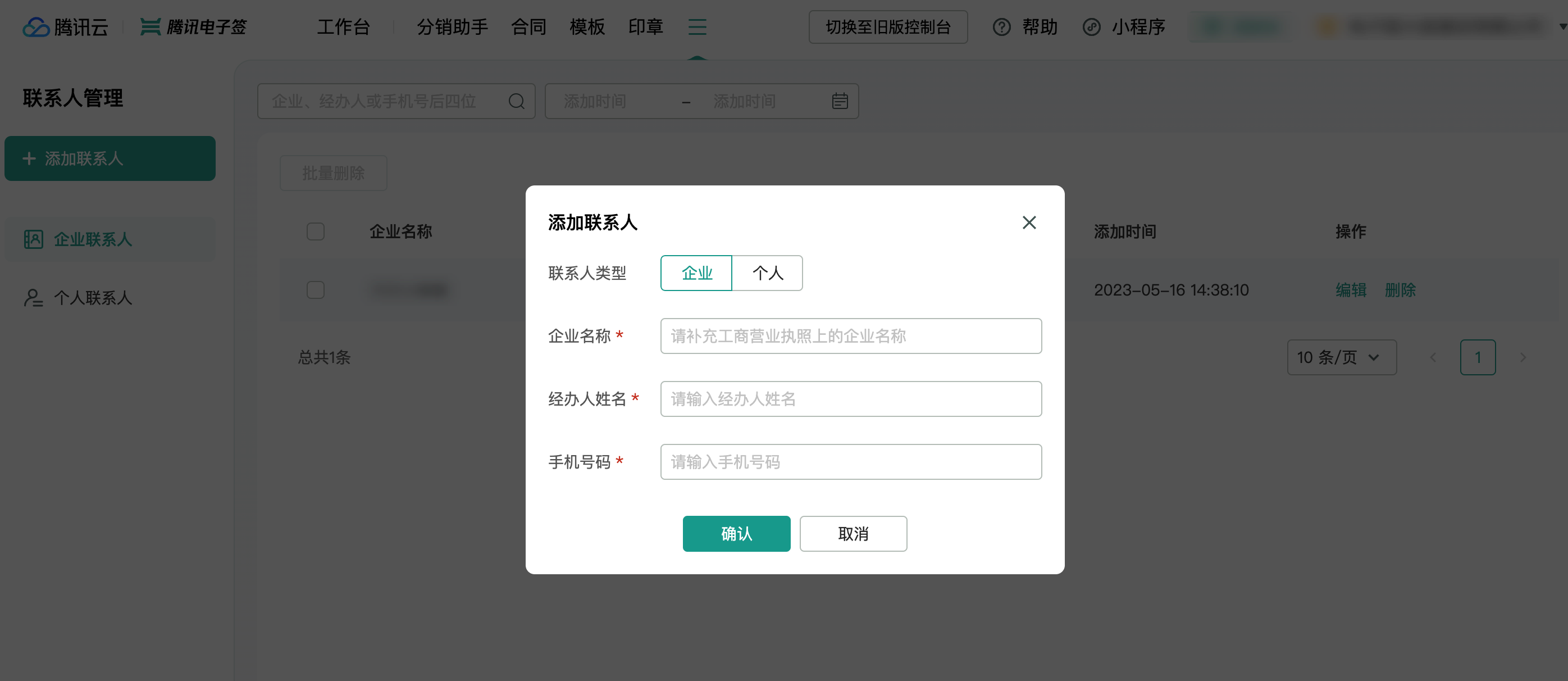Select 企业 contact type
Image resolution: width=1568 pixels, height=681 pixels.
(x=696, y=273)
